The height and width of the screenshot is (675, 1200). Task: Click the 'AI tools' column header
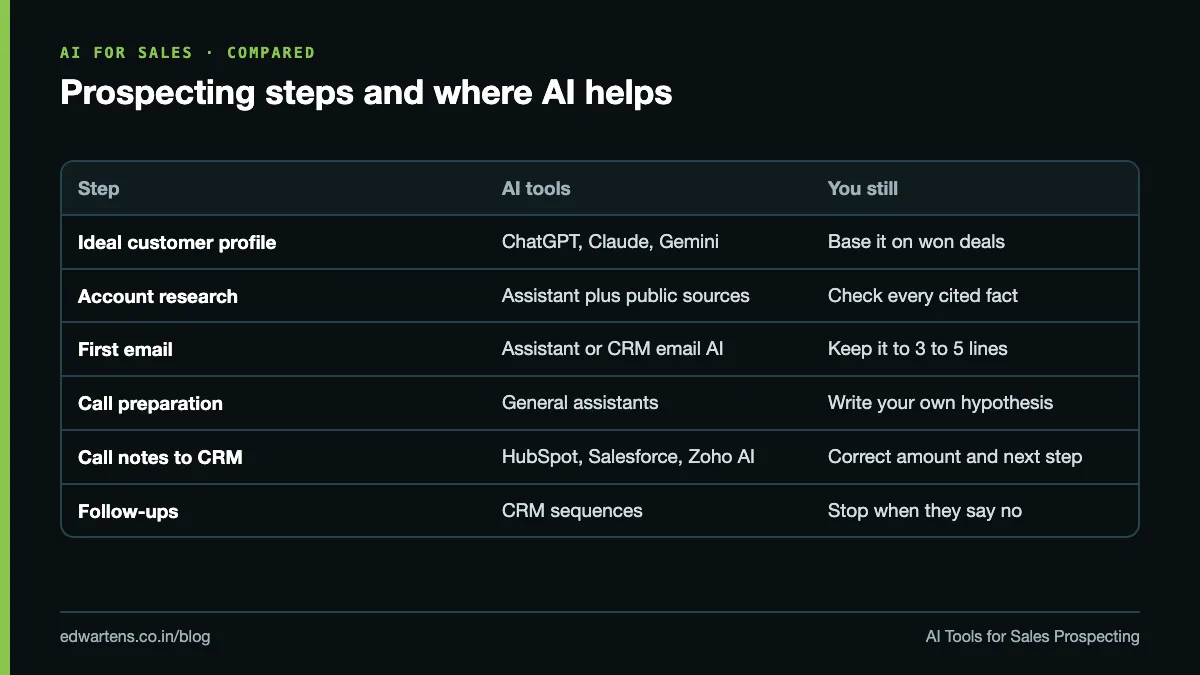(536, 188)
